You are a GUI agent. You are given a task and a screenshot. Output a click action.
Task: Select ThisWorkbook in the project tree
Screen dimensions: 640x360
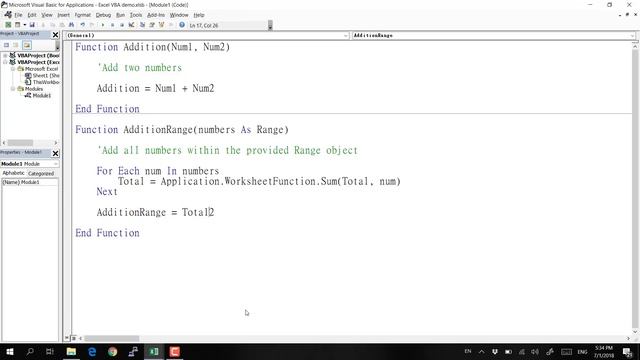pyautogui.click(x=45, y=82)
